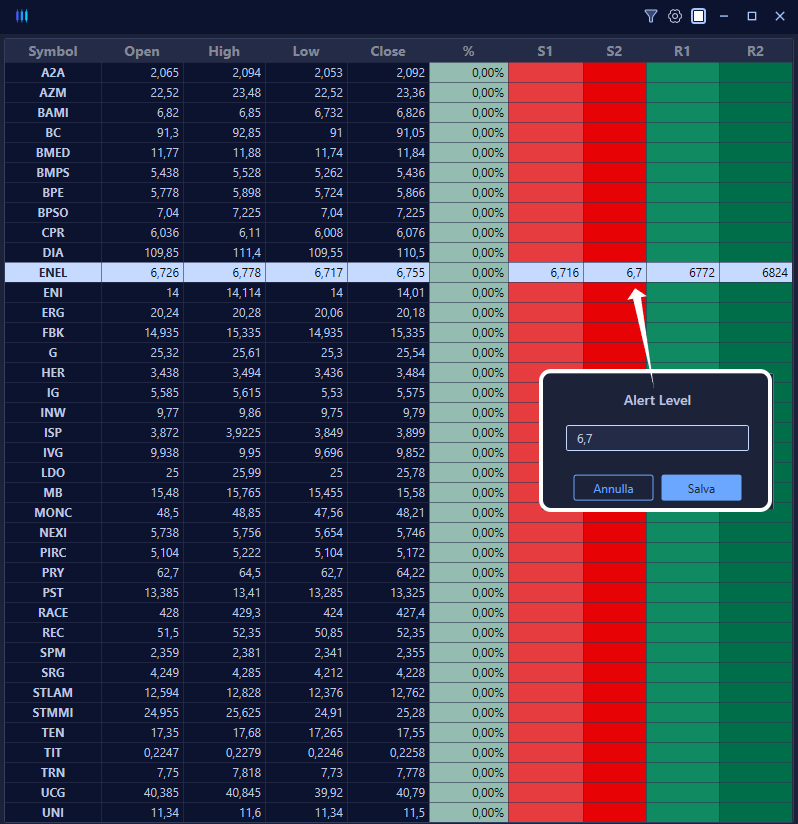Click DIA low value 109,55
The height and width of the screenshot is (824, 798).
[x=306, y=253]
